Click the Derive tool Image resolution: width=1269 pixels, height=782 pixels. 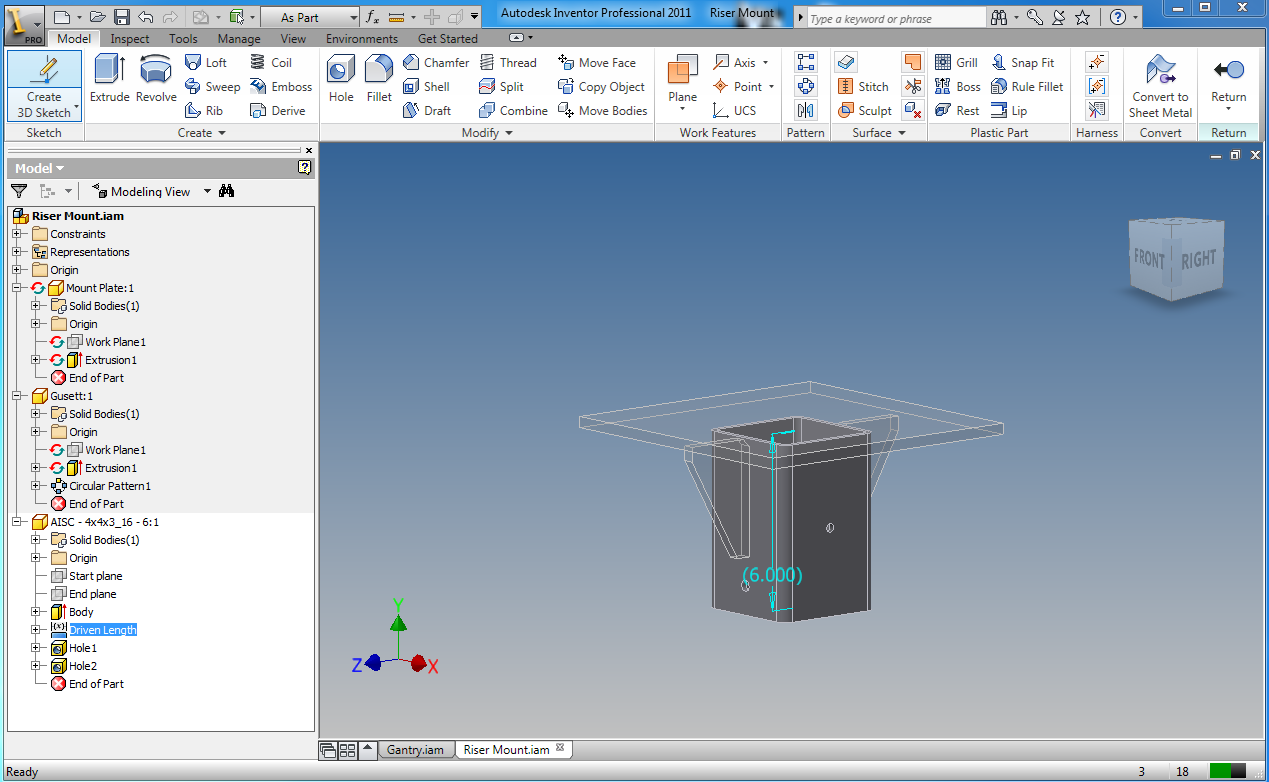pos(278,111)
